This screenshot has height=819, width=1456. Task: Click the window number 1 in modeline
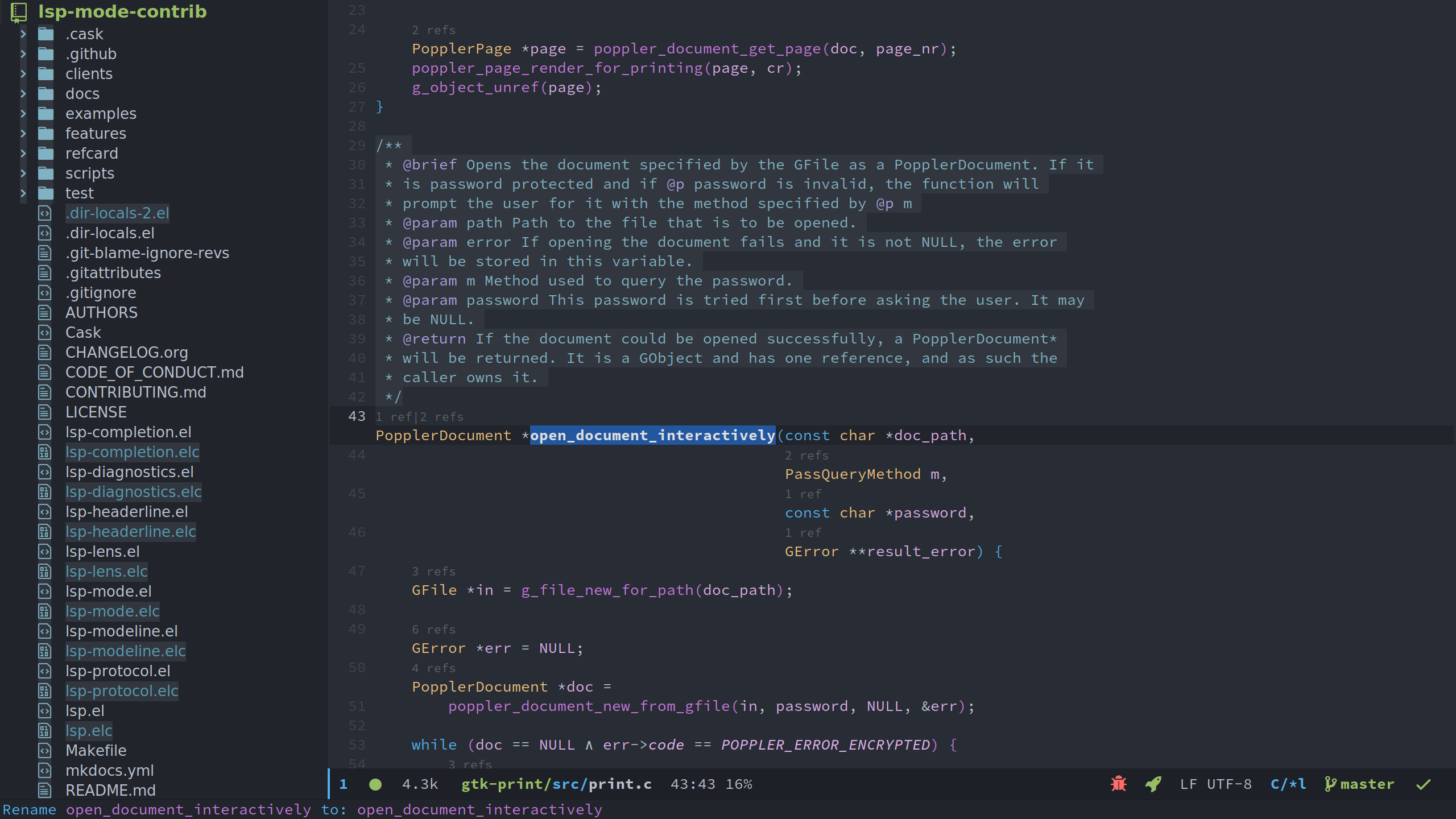(x=343, y=784)
